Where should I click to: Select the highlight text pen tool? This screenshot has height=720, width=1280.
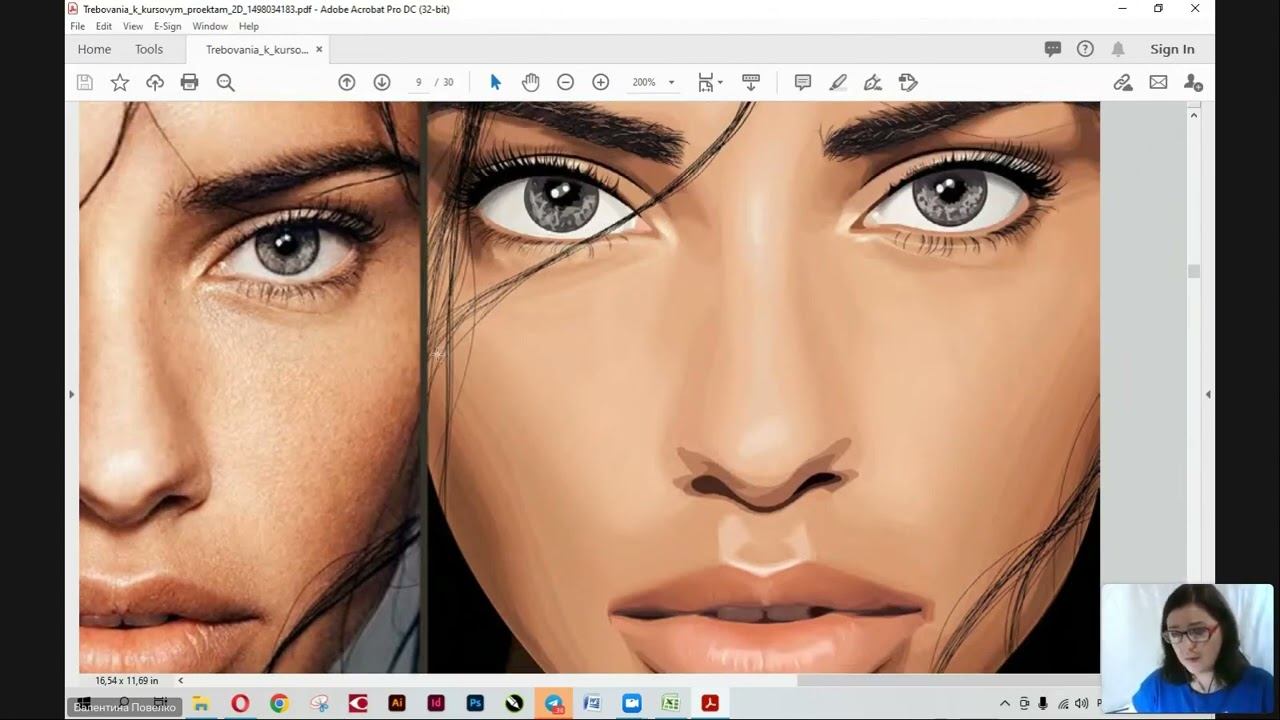[839, 82]
